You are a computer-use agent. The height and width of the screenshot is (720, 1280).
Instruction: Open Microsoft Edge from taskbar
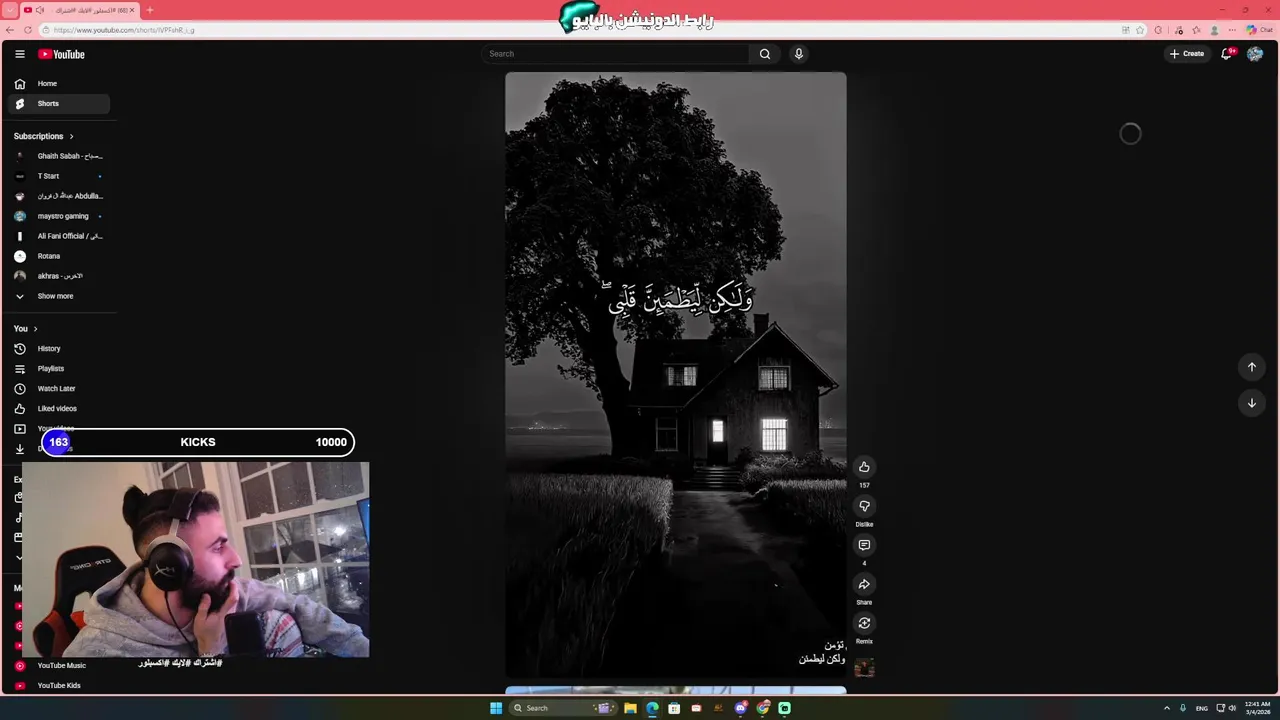click(x=652, y=708)
